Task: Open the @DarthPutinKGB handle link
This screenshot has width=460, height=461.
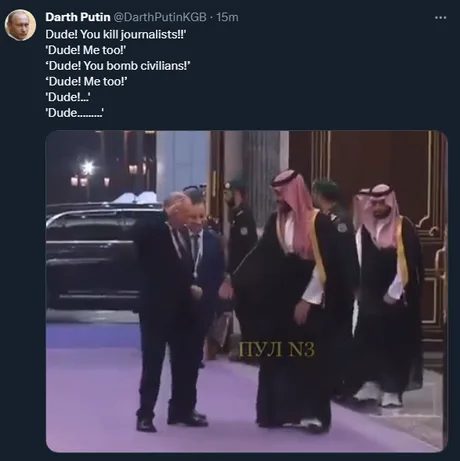Action: pos(160,17)
